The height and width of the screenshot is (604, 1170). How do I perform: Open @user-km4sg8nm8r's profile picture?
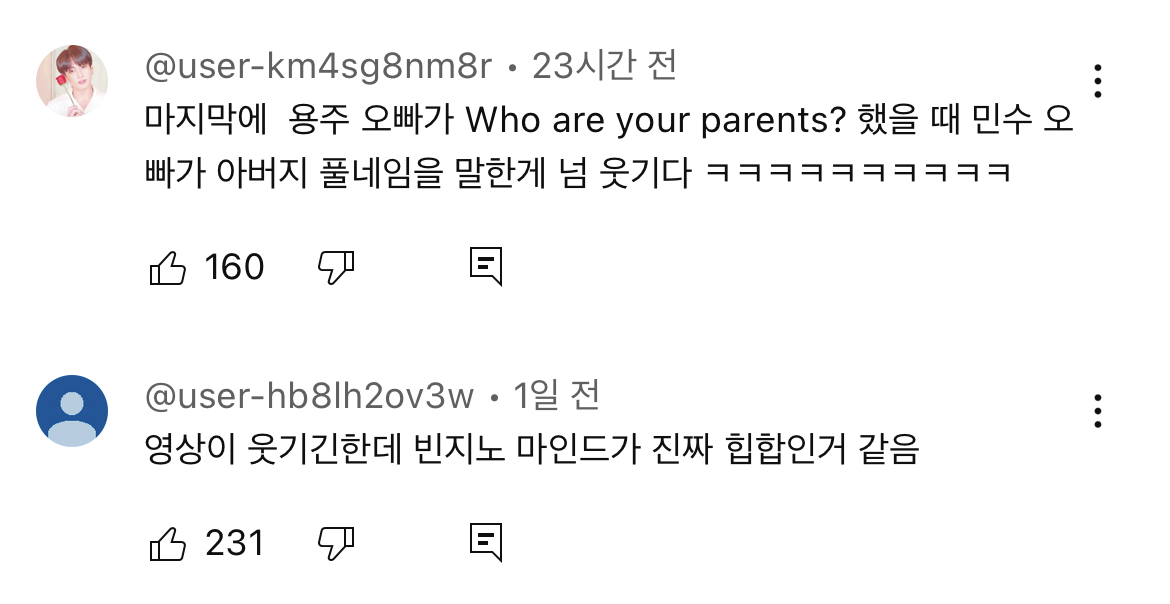(72, 81)
